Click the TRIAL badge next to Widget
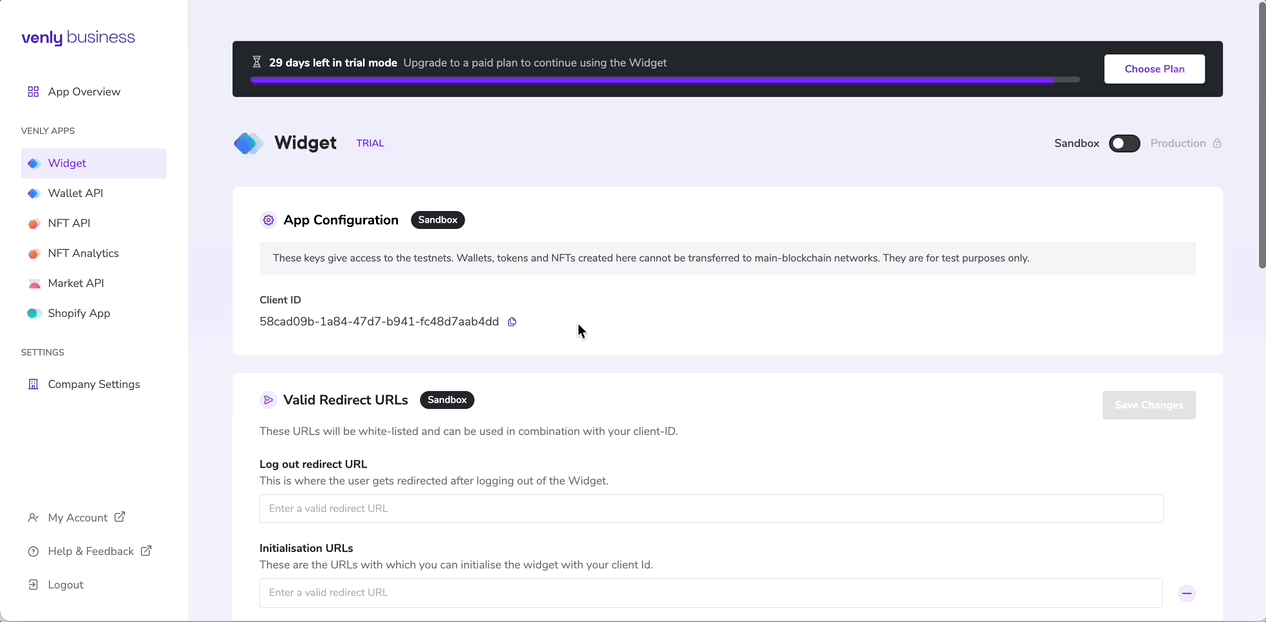The height and width of the screenshot is (622, 1266). click(370, 143)
